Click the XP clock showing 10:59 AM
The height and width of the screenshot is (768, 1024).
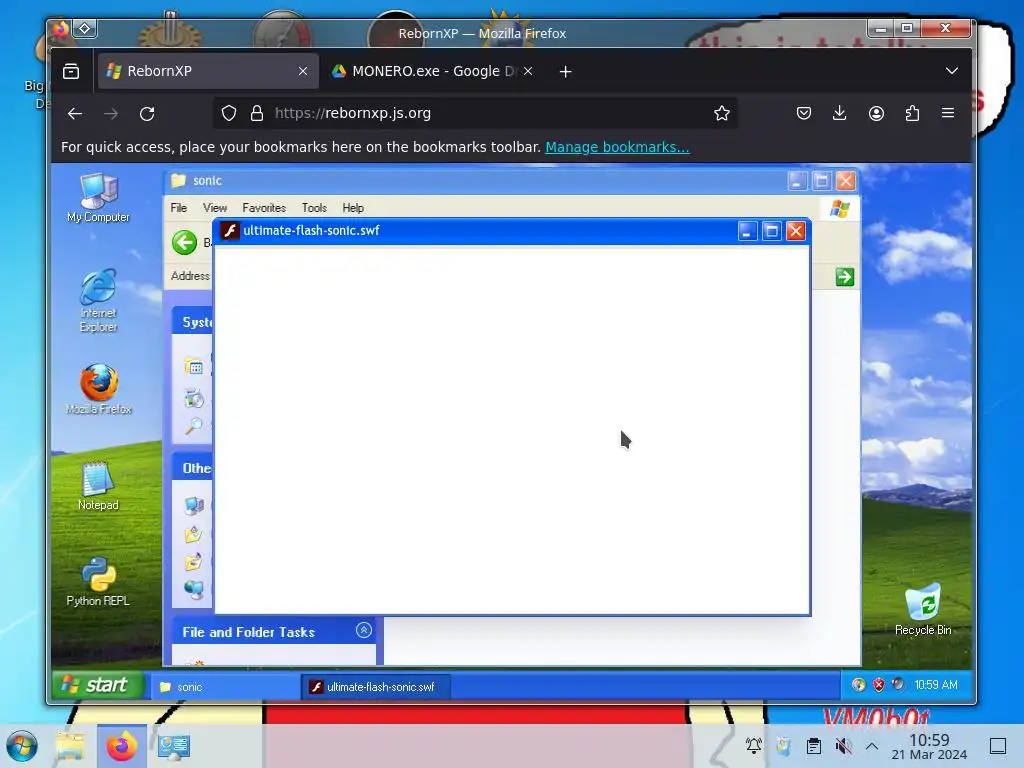point(935,684)
